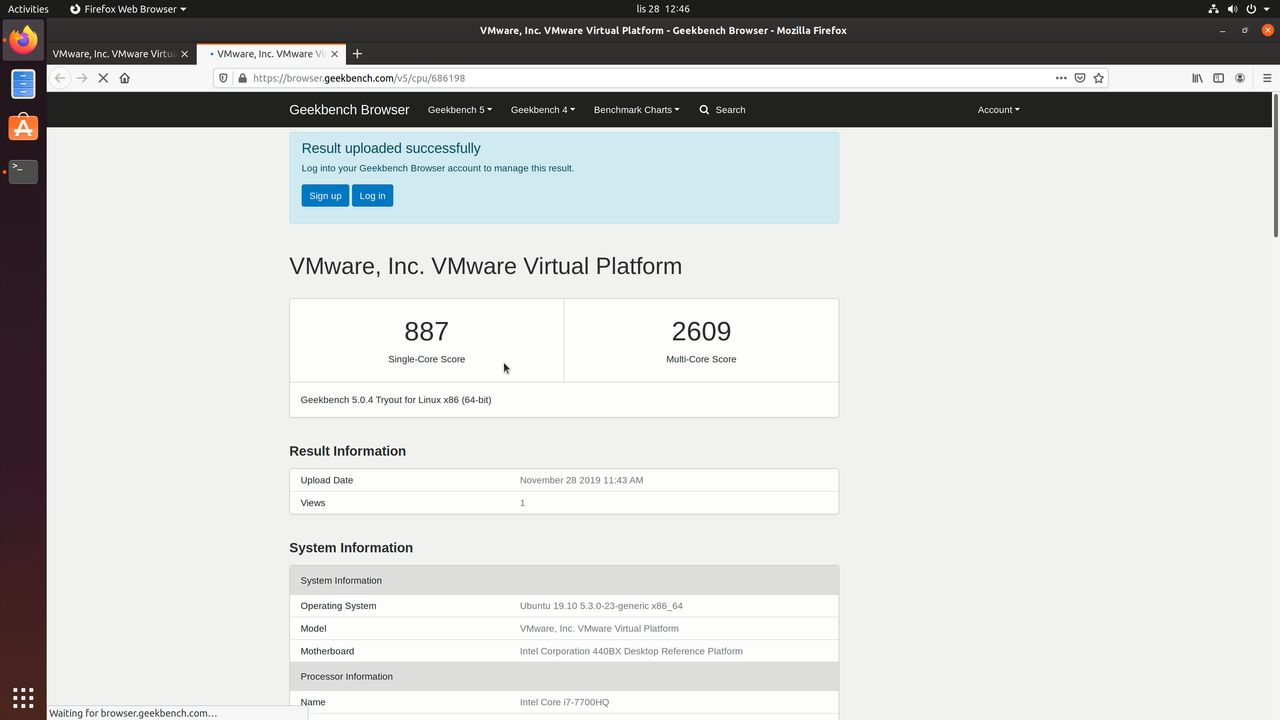Open Firefox from the Ubuntu dock
Viewport: 1280px width, 720px height.
tap(23, 40)
